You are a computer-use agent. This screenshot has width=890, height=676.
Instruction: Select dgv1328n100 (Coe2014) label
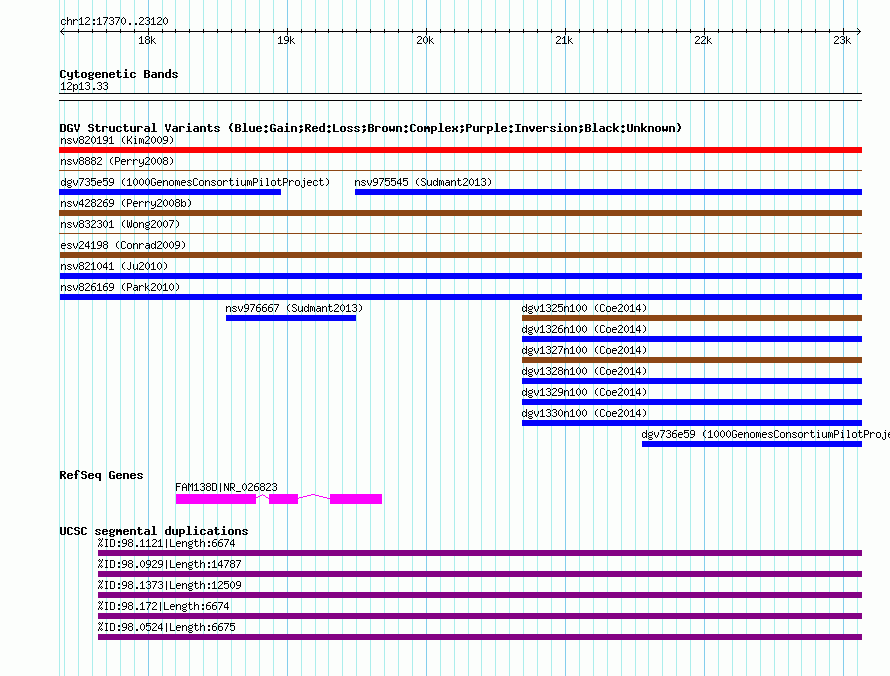[x=584, y=371]
